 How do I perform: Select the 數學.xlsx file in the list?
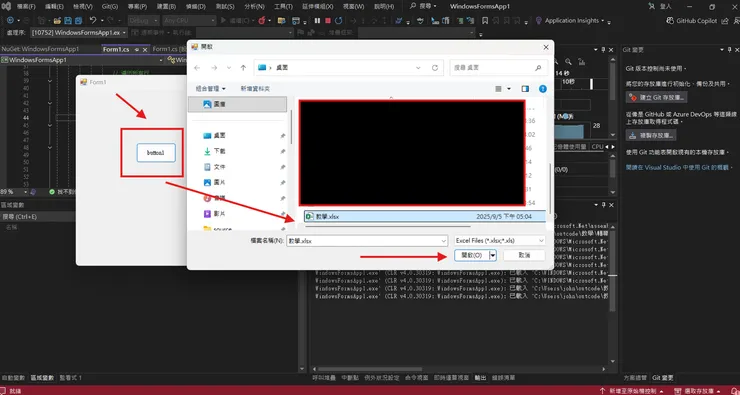[x=425, y=216]
